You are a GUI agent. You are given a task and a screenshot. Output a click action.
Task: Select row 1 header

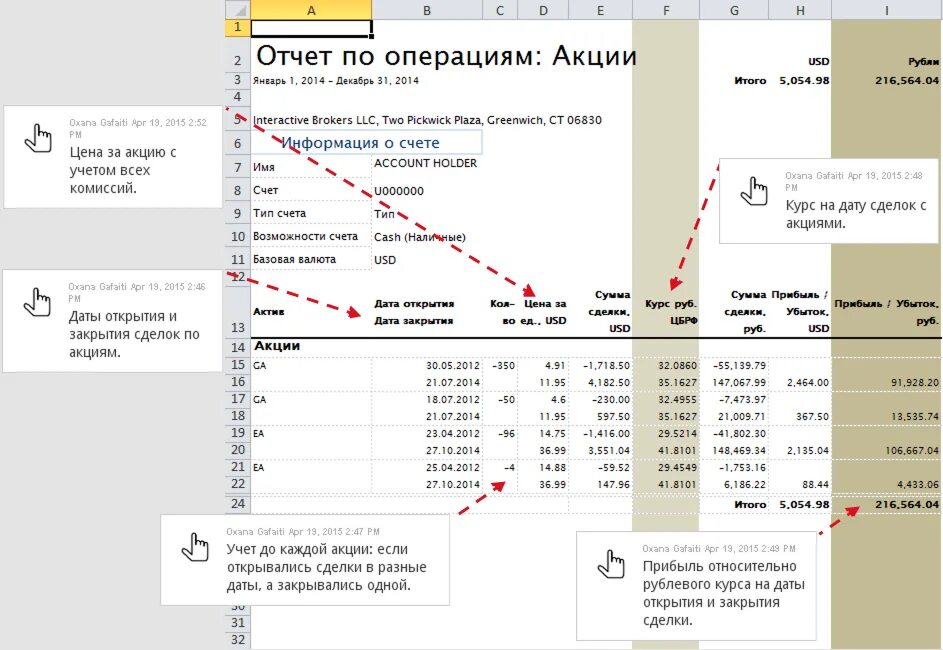pyautogui.click(x=236, y=26)
